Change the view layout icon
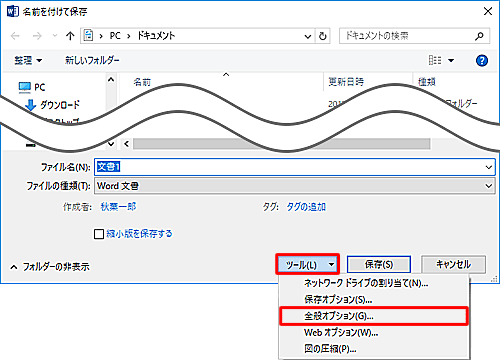Viewport: 500px width, 360px height. click(x=435, y=60)
